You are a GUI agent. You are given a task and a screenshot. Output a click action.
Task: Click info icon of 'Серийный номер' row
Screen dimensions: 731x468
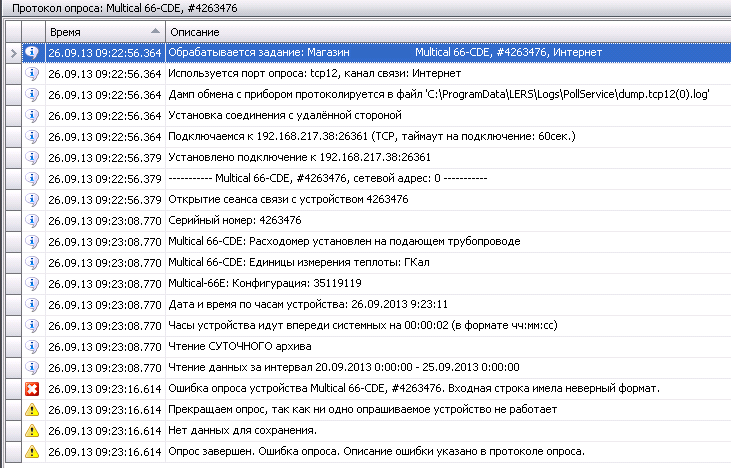pos(32,220)
